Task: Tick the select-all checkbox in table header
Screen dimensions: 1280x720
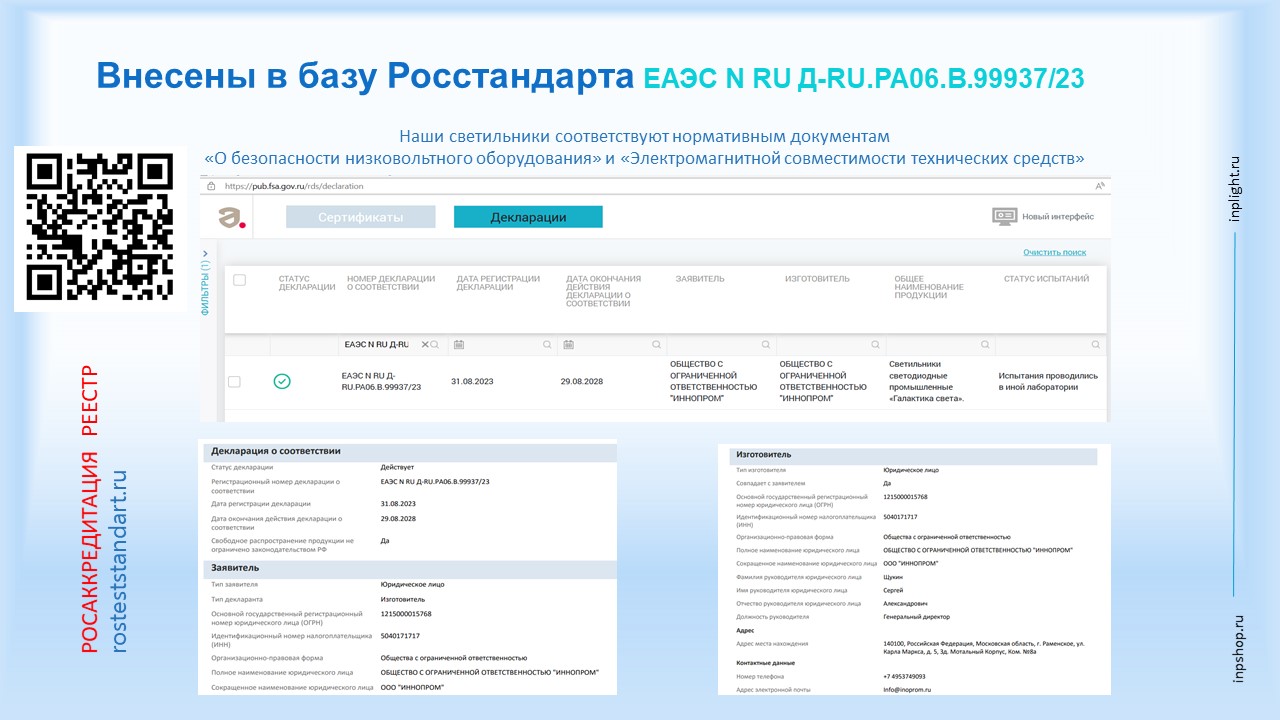Action: click(x=239, y=280)
